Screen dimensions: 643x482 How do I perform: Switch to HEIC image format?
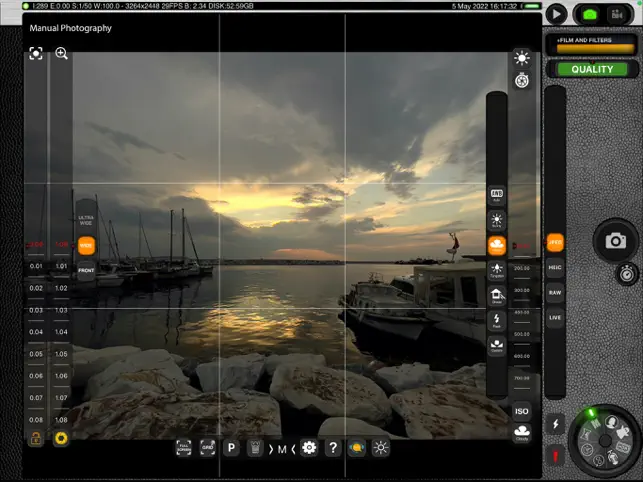pyautogui.click(x=555, y=268)
